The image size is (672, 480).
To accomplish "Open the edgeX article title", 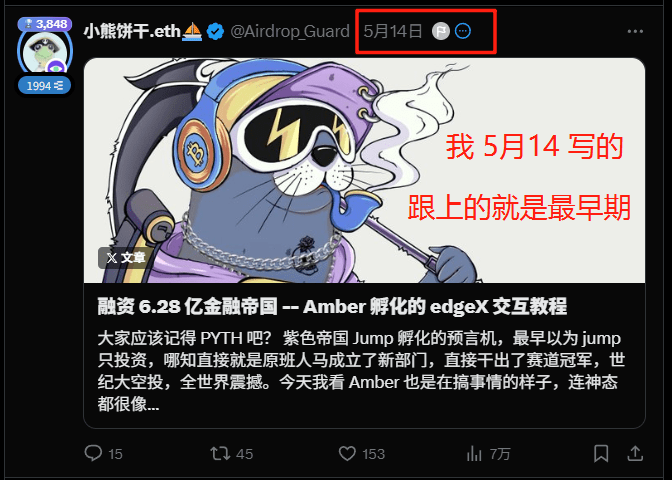I will point(332,307).
